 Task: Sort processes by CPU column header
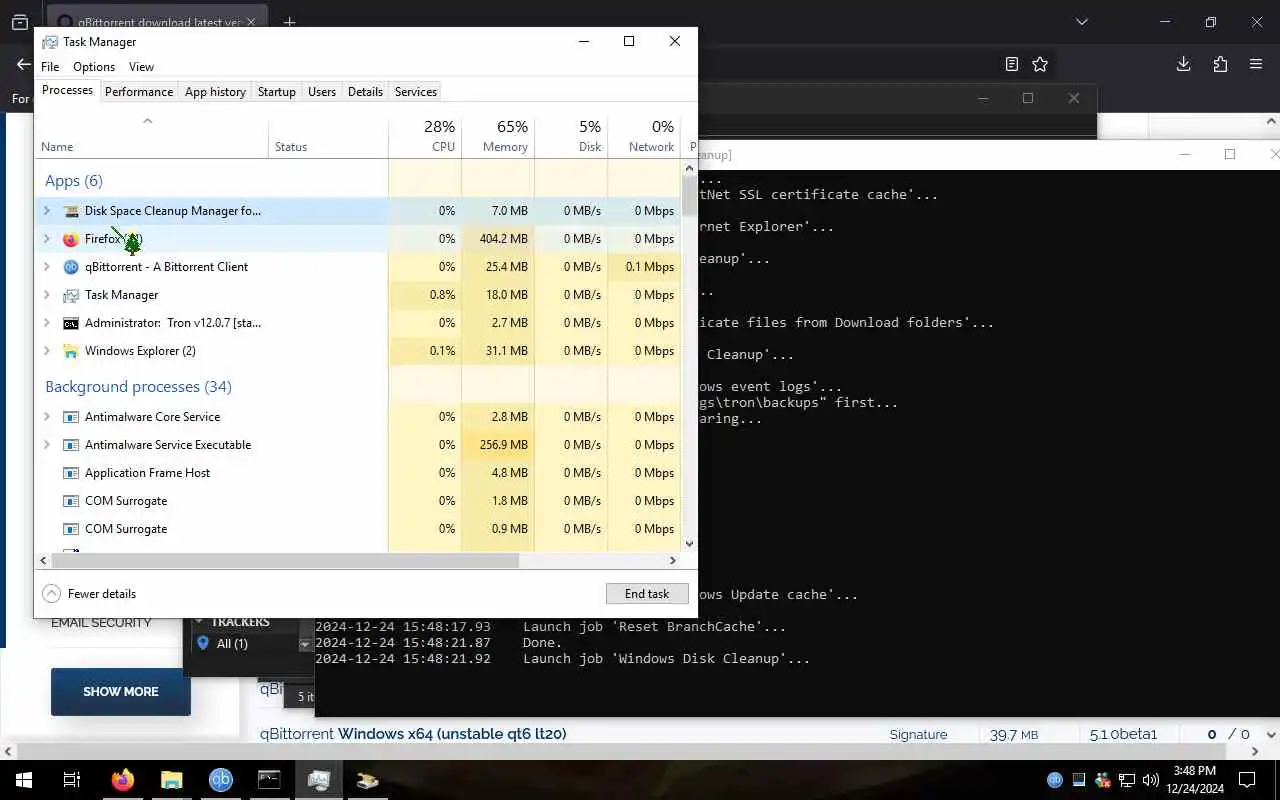(425, 137)
